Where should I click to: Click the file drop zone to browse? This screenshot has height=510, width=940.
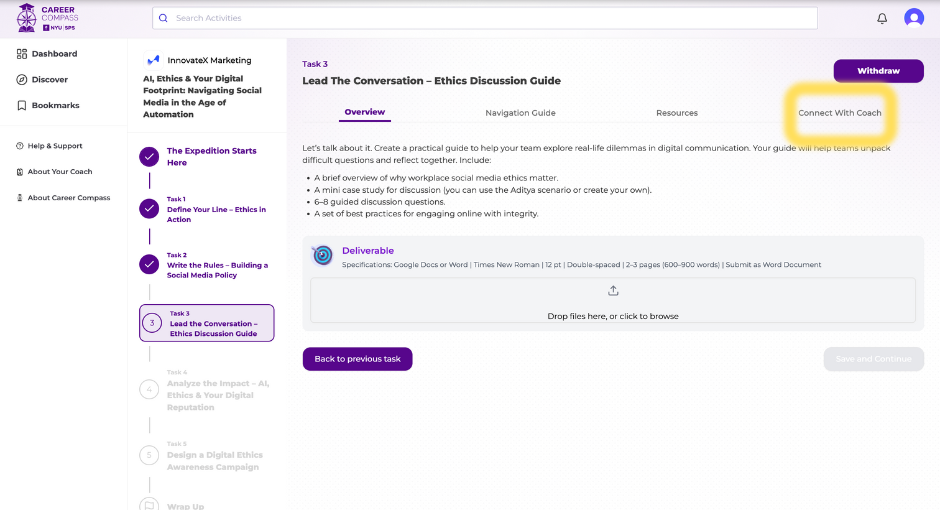[612, 301]
